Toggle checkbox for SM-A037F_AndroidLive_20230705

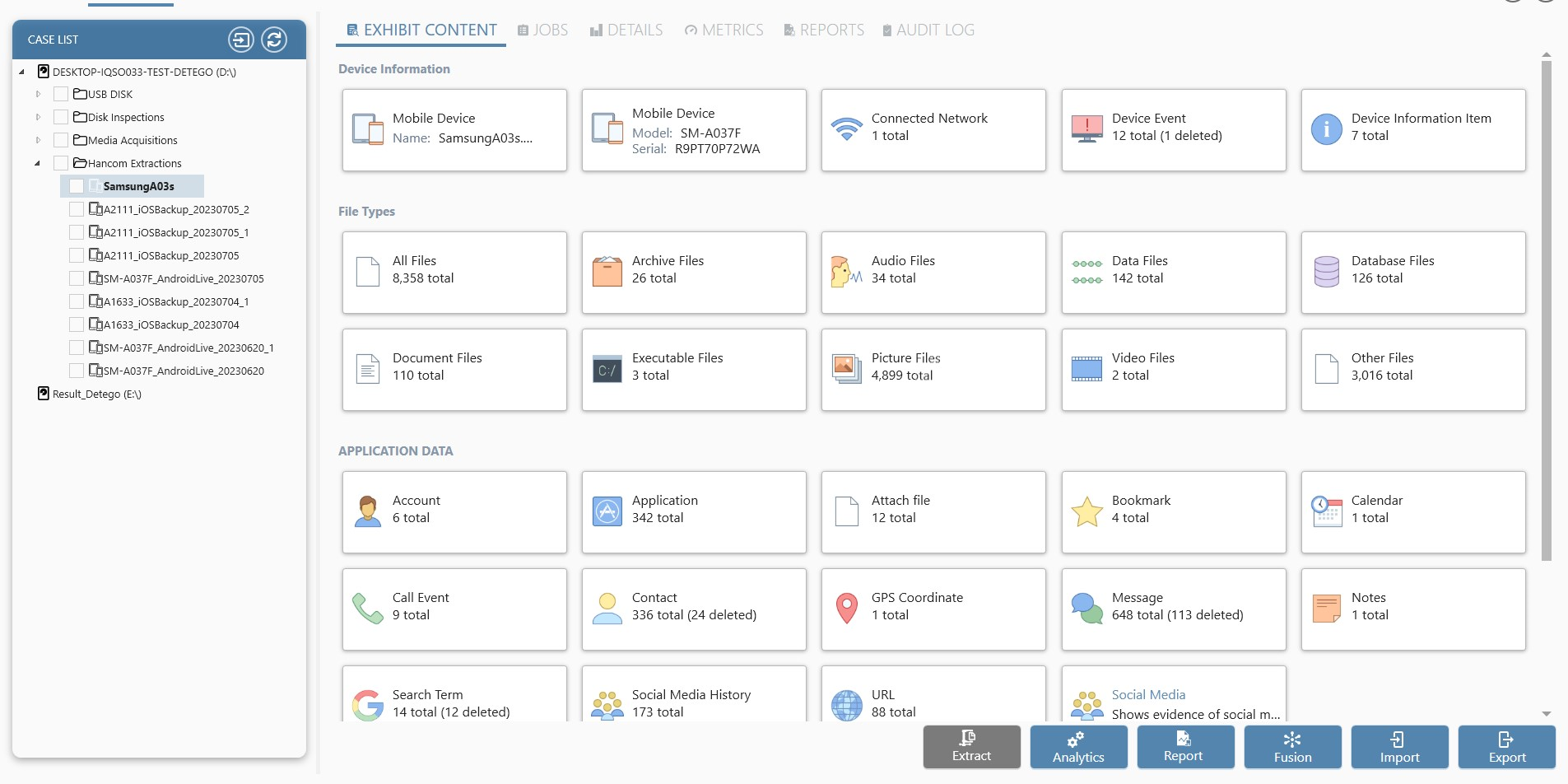click(x=77, y=278)
